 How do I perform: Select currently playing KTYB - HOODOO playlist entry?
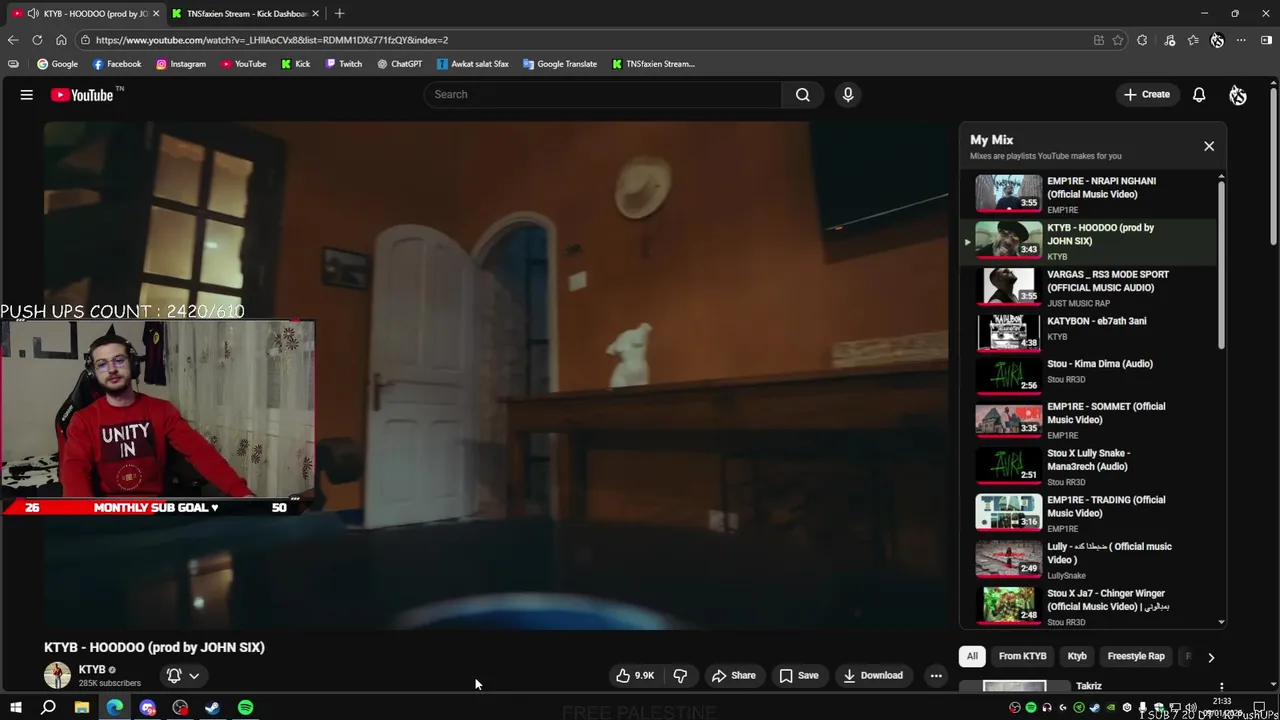(1090, 241)
